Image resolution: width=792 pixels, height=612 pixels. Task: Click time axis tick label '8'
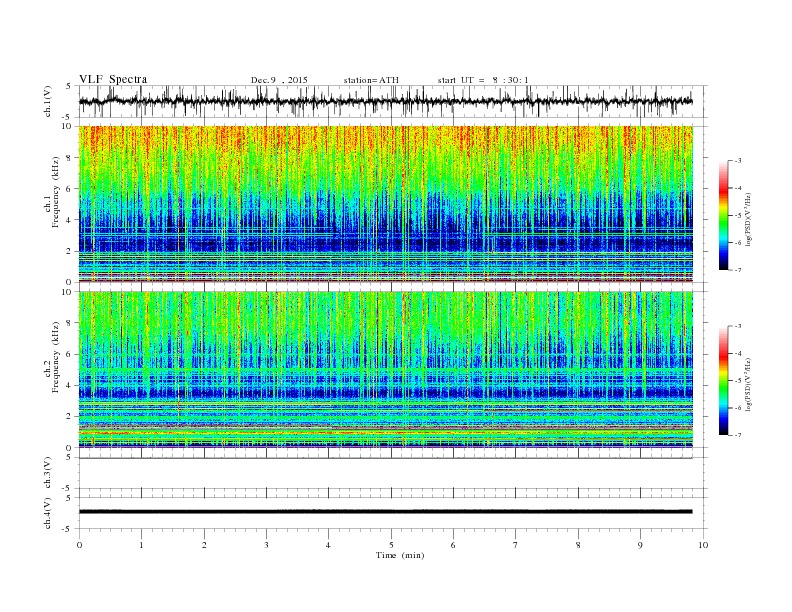(x=578, y=545)
